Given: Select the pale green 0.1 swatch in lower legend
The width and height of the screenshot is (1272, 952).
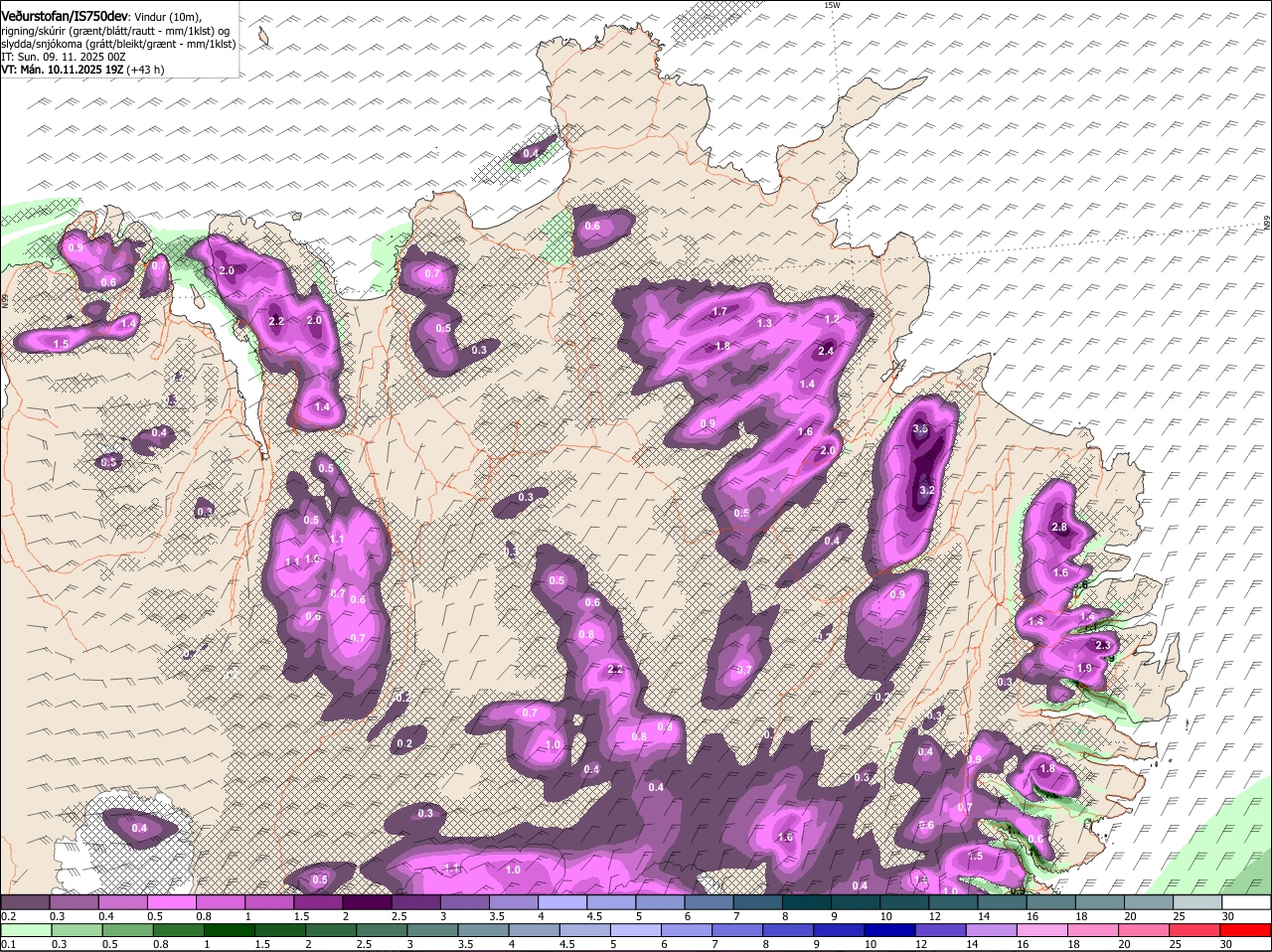Looking at the screenshot, I should tap(25, 930).
